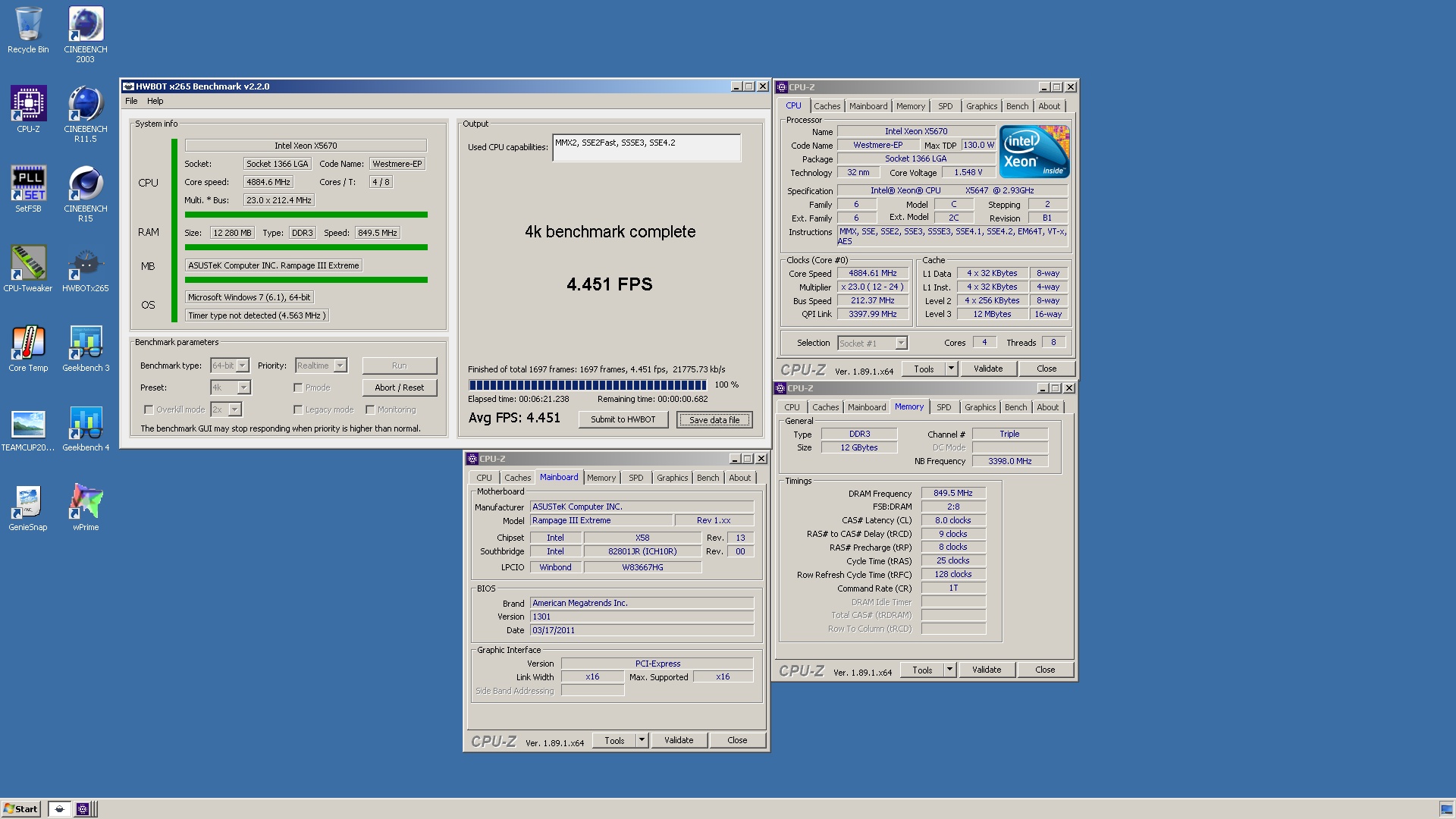
Task: Toggle the Monitoring checkbox
Action: click(370, 409)
